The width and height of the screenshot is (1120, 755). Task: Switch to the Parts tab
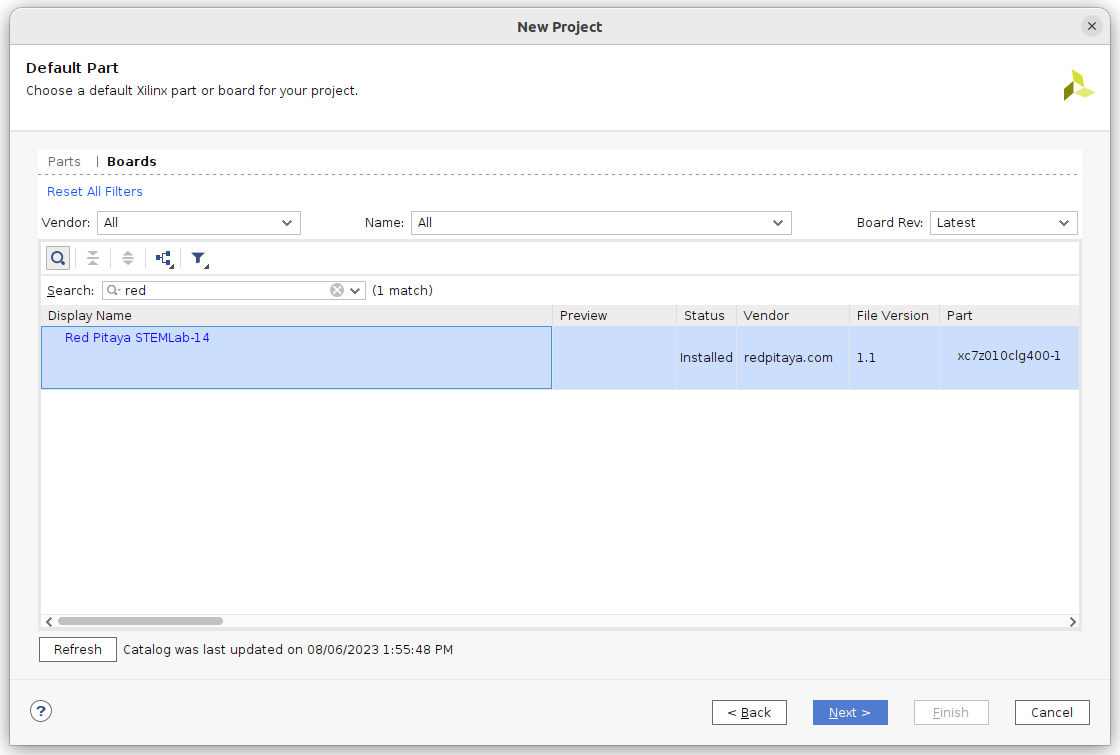[x=64, y=161]
